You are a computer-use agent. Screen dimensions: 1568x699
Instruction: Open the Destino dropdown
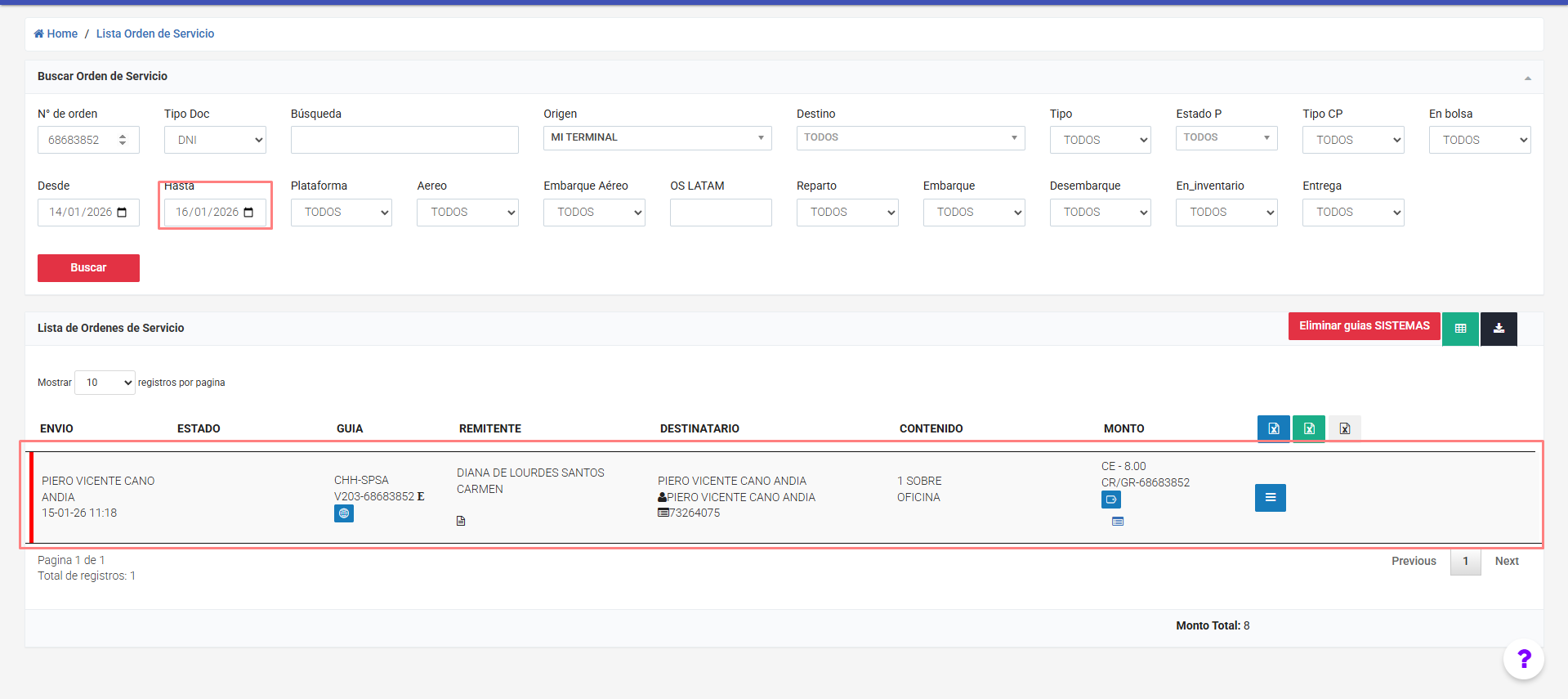click(x=910, y=138)
